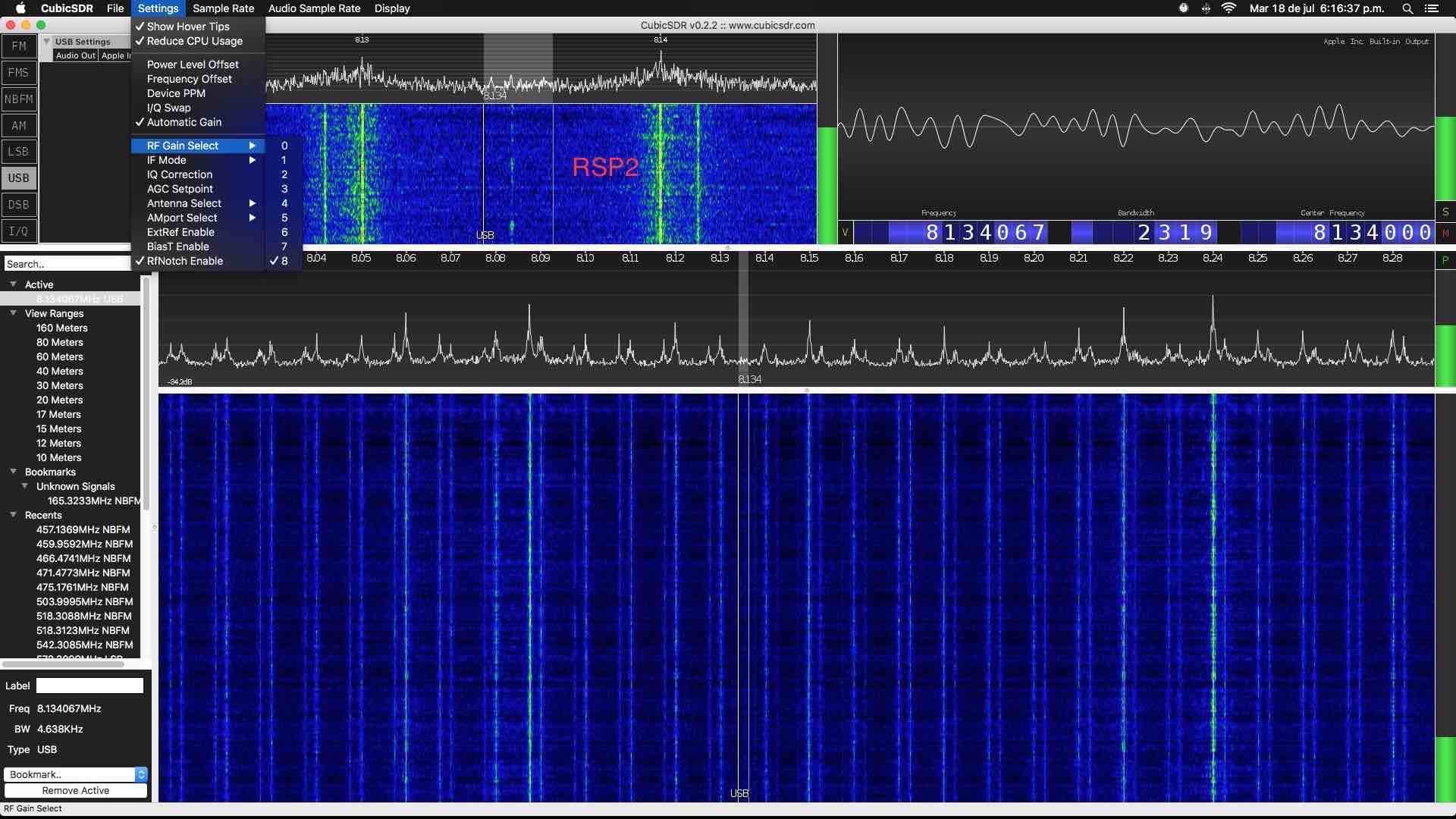
Task: Open the Display menu
Action: (392, 8)
